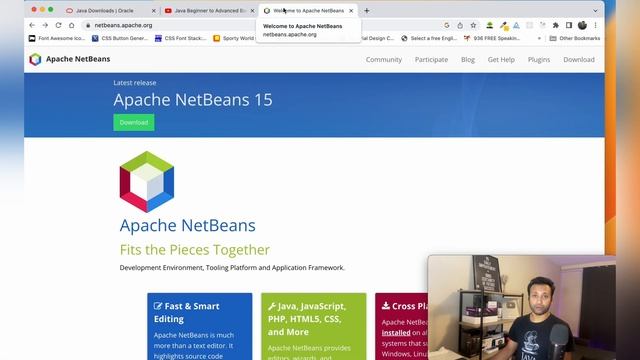Click the Apache NetBeans header logo icon
This screenshot has width=640, height=360.
(36, 59)
